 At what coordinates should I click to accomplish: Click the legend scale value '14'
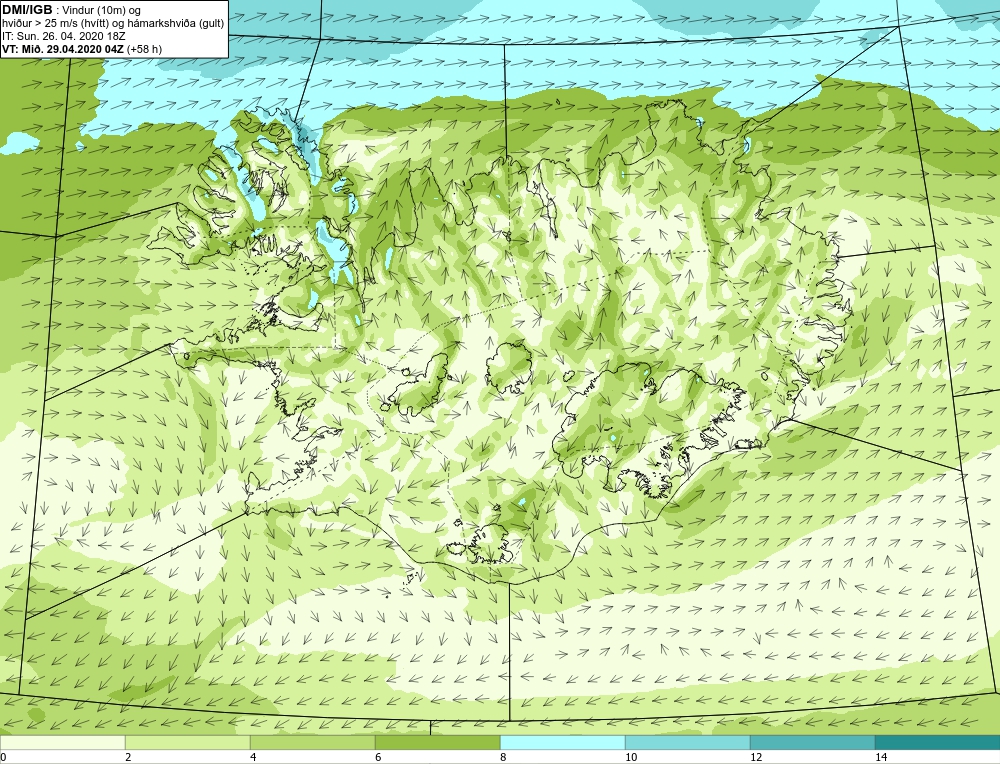click(x=881, y=757)
